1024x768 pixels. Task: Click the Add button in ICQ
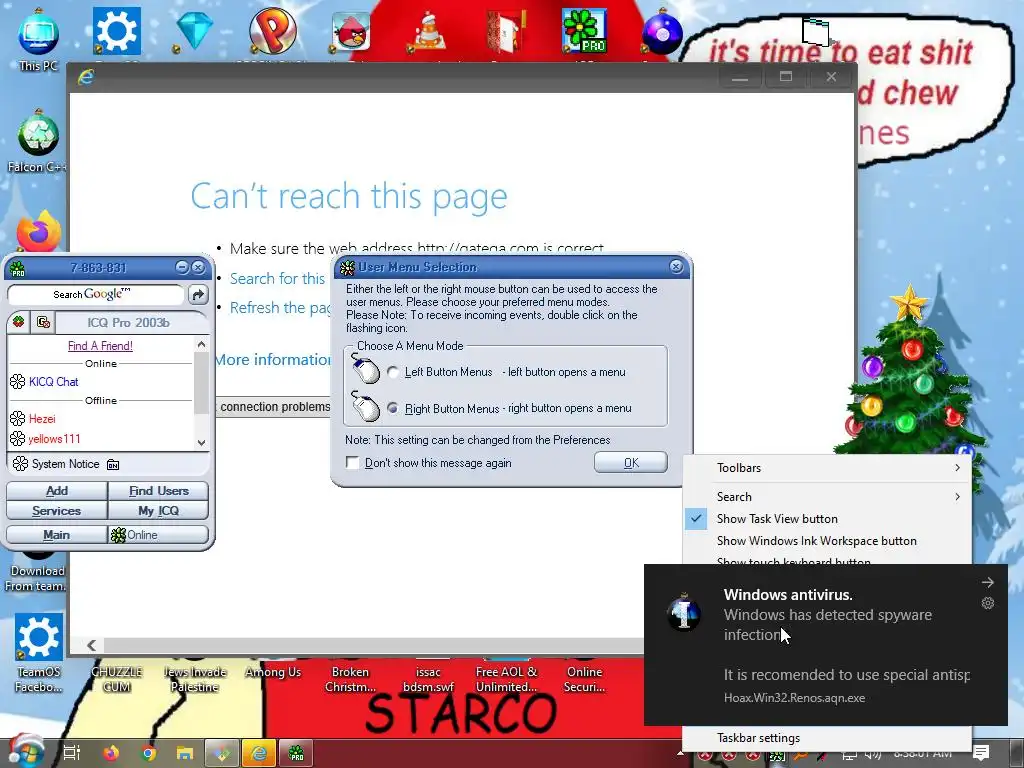57,490
